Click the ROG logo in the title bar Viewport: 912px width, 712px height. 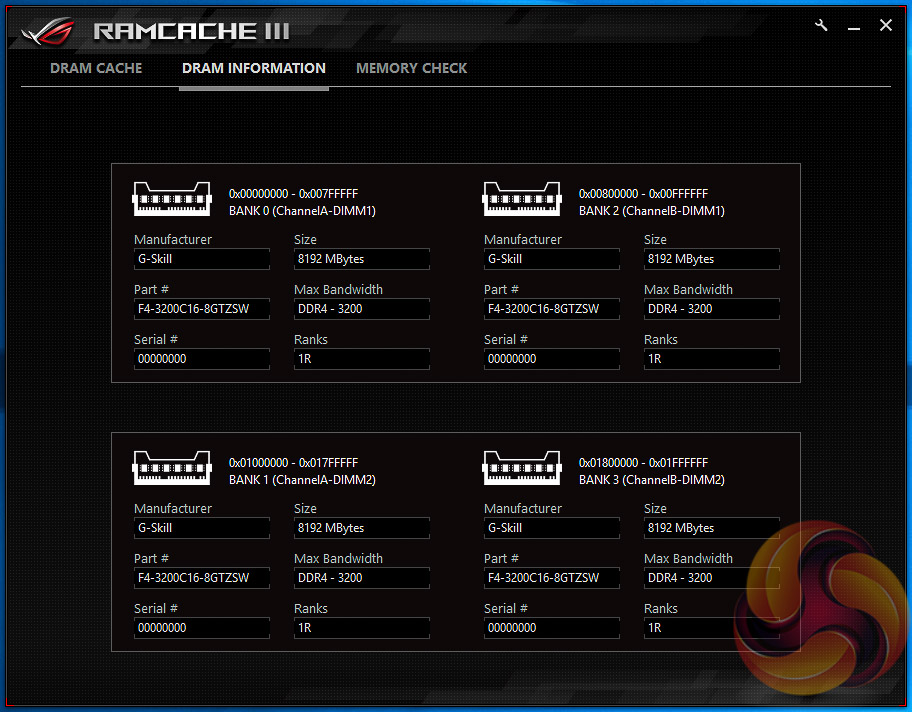click(x=48, y=31)
